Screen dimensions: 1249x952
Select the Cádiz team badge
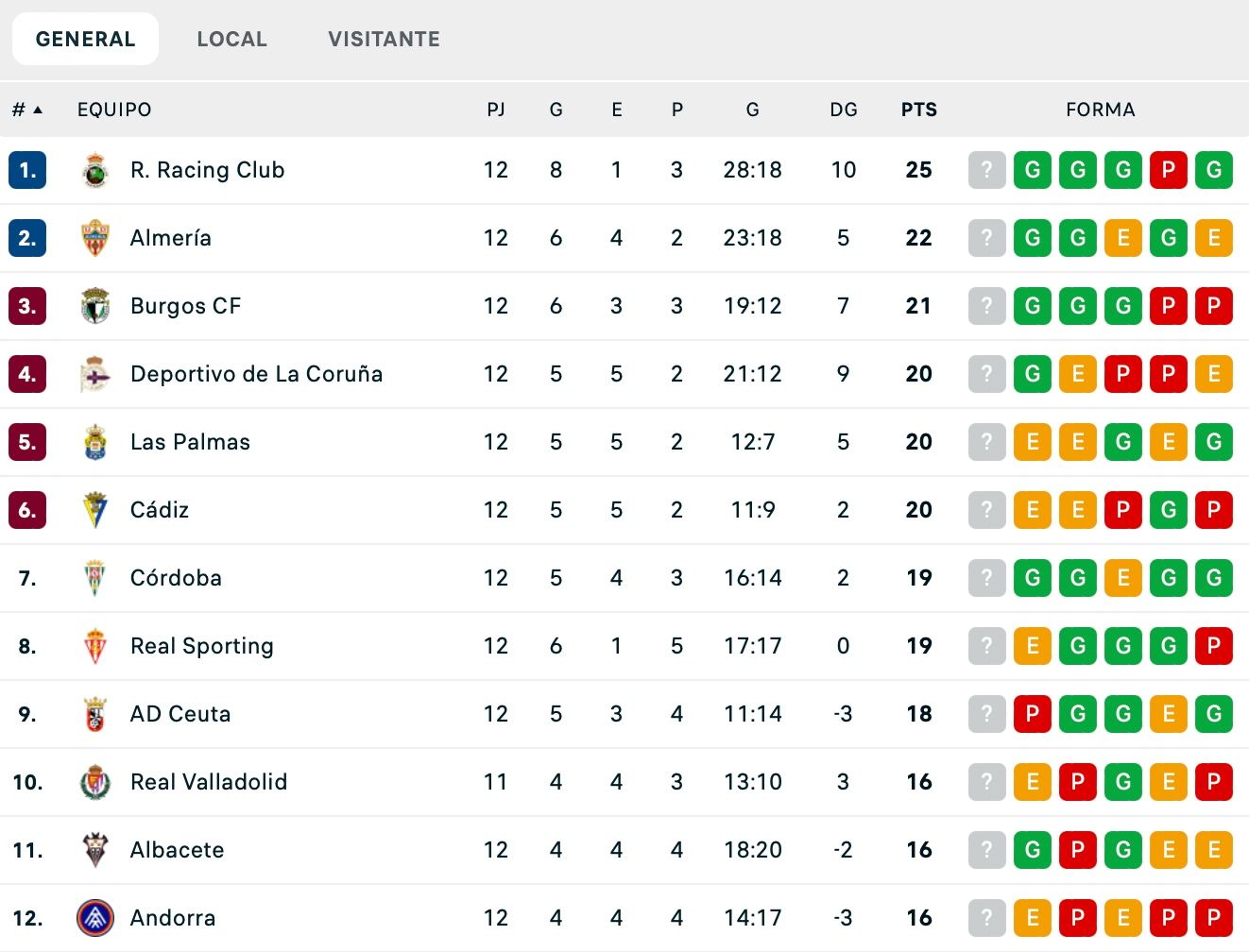click(x=94, y=510)
